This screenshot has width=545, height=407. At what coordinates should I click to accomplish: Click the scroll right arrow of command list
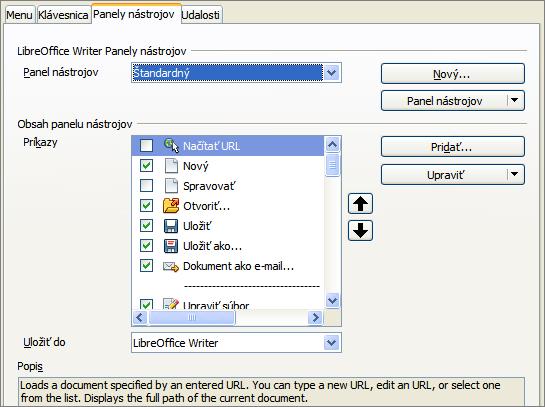[316, 317]
